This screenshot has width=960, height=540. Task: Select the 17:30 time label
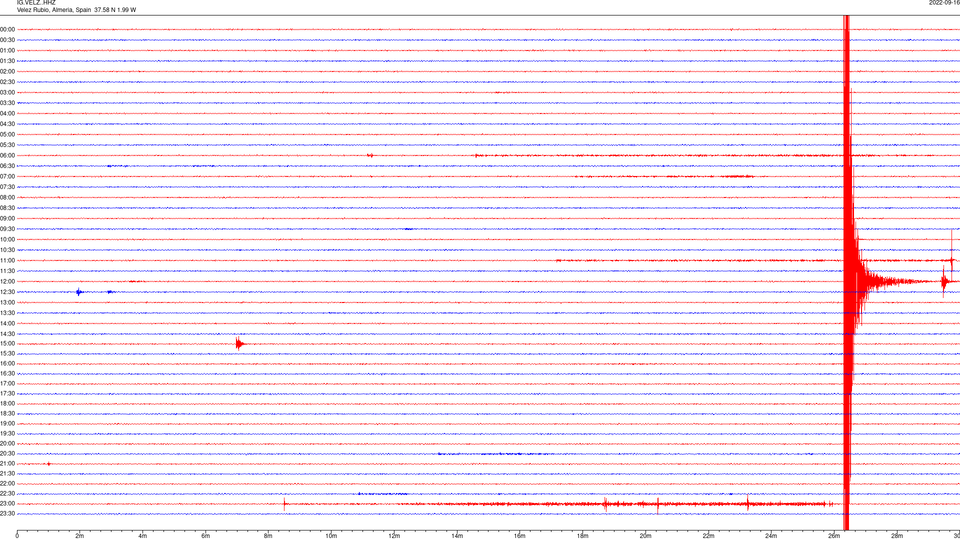point(7,394)
